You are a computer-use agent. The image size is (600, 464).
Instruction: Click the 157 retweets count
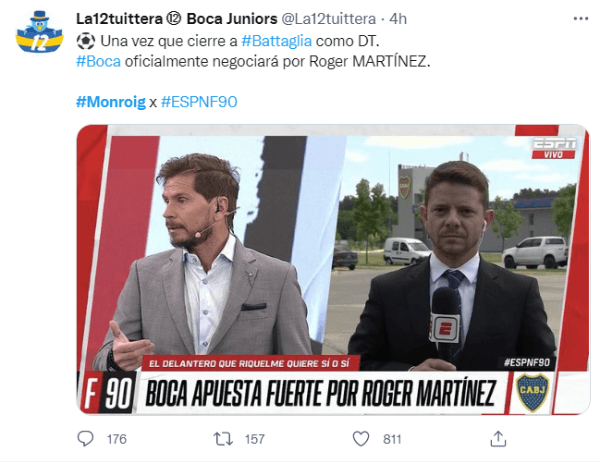254,439
